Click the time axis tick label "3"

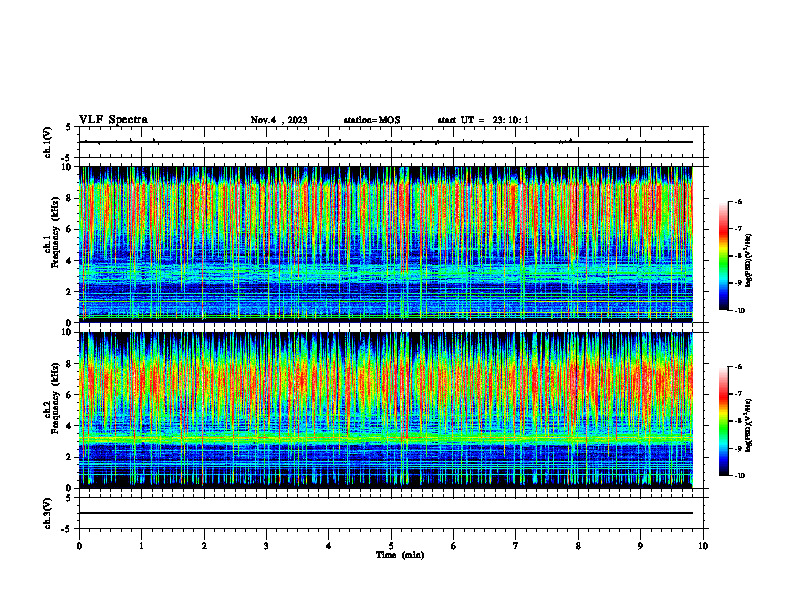click(266, 546)
